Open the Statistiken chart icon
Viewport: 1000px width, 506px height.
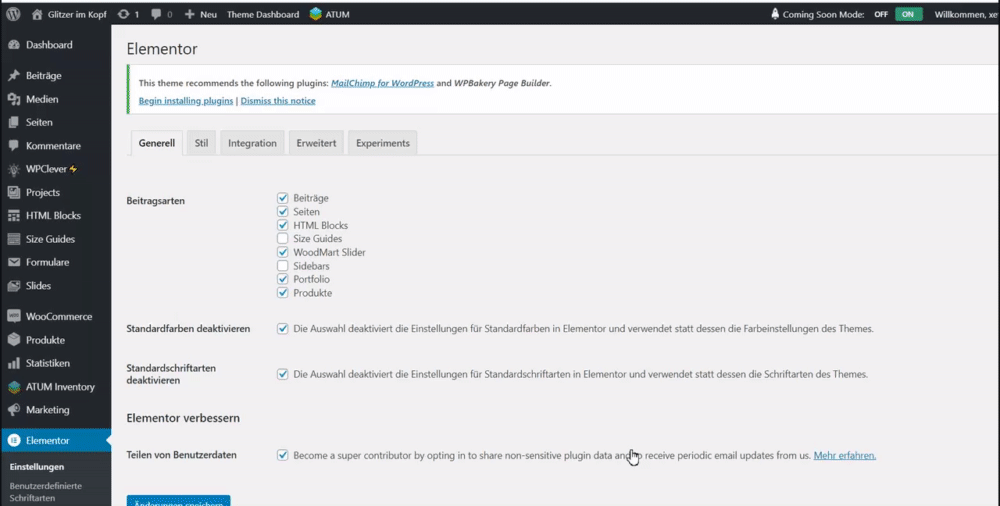(x=13, y=363)
